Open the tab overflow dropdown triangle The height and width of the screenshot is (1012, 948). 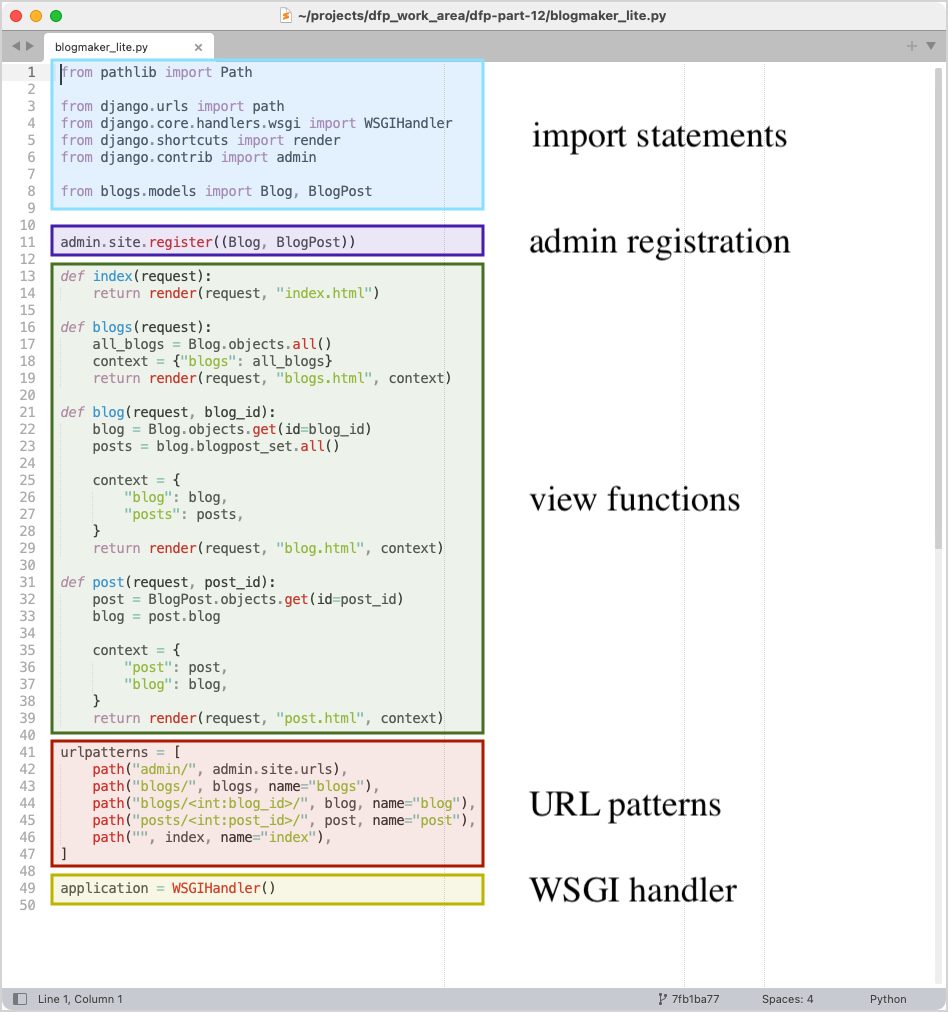(932, 45)
